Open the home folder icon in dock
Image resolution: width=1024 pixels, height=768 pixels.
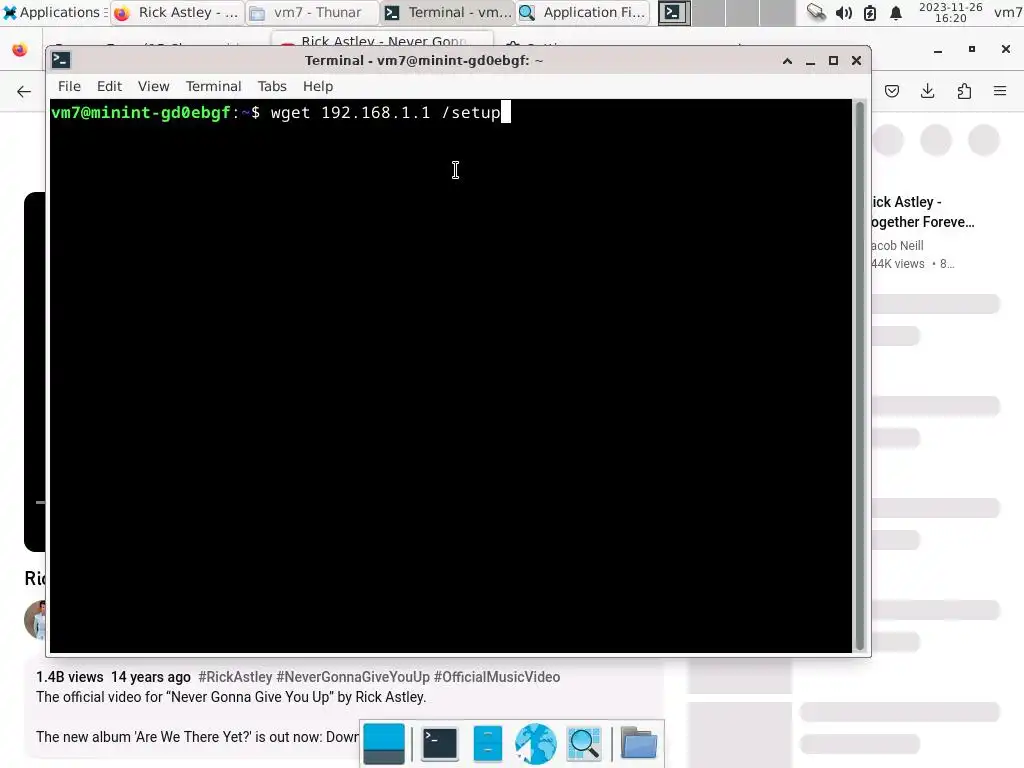[639, 744]
